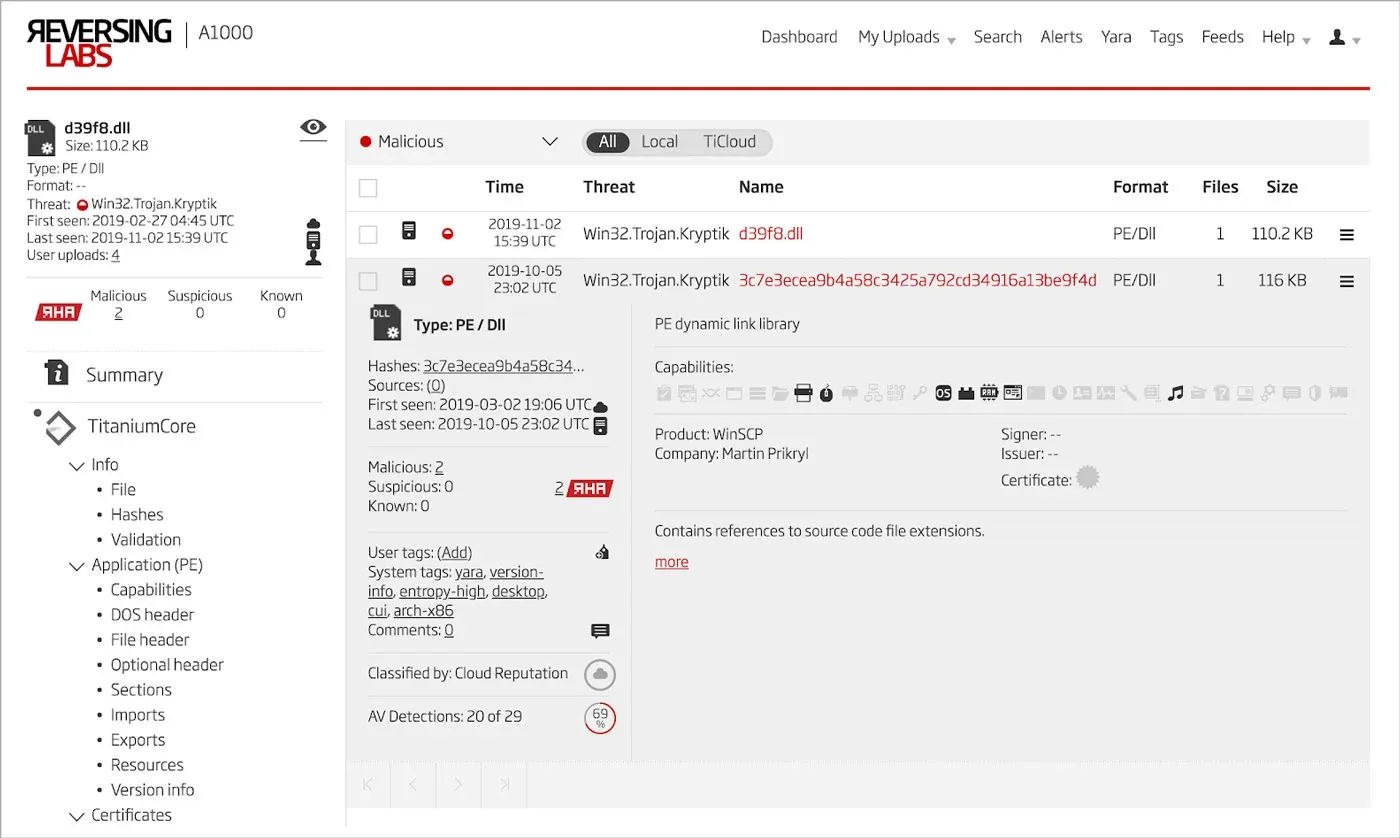The width and height of the screenshot is (1400, 838).
Task: Open the Malicious classification dropdown
Action: click(x=550, y=142)
